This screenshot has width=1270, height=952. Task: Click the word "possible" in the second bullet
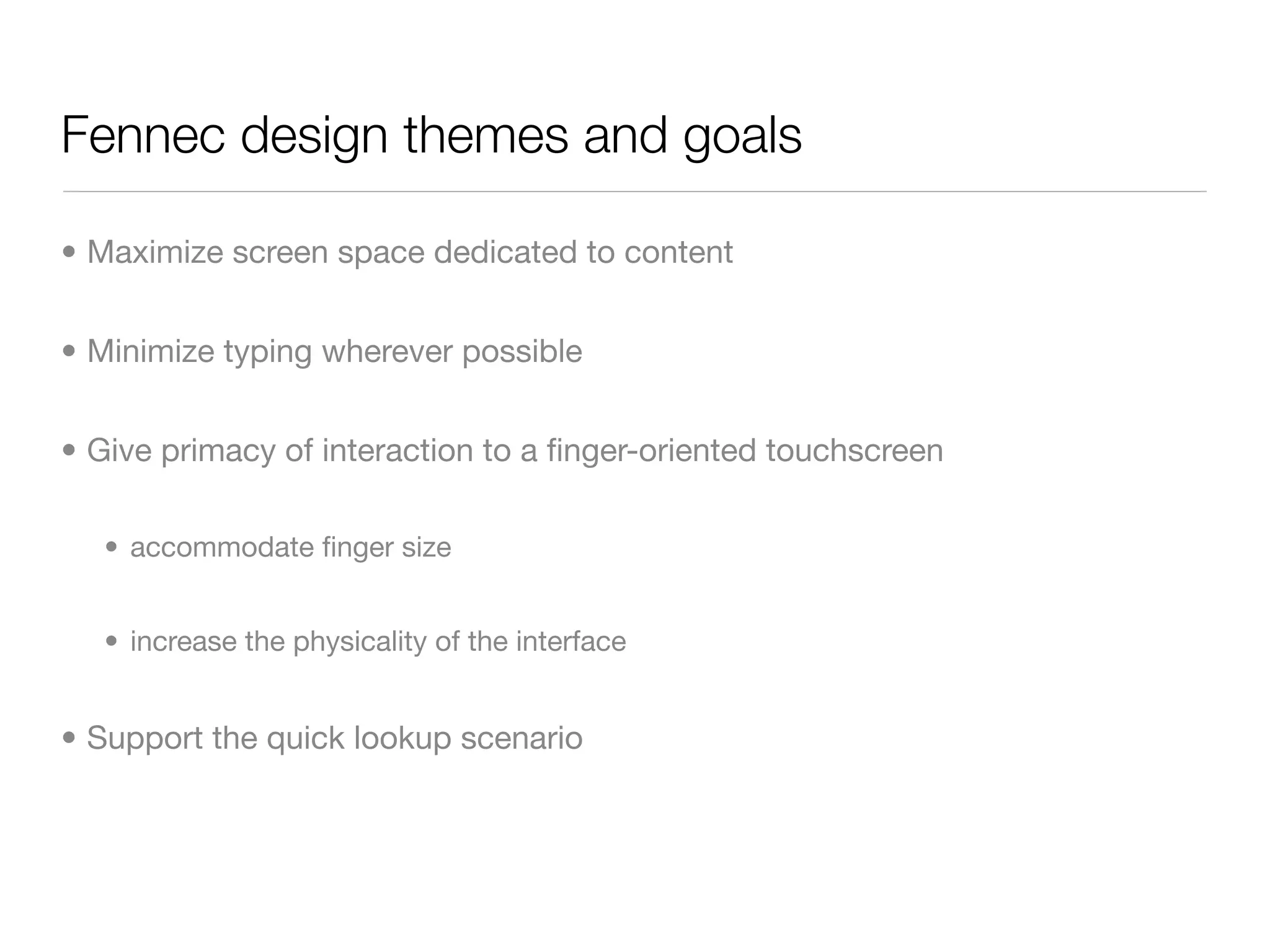tap(522, 351)
